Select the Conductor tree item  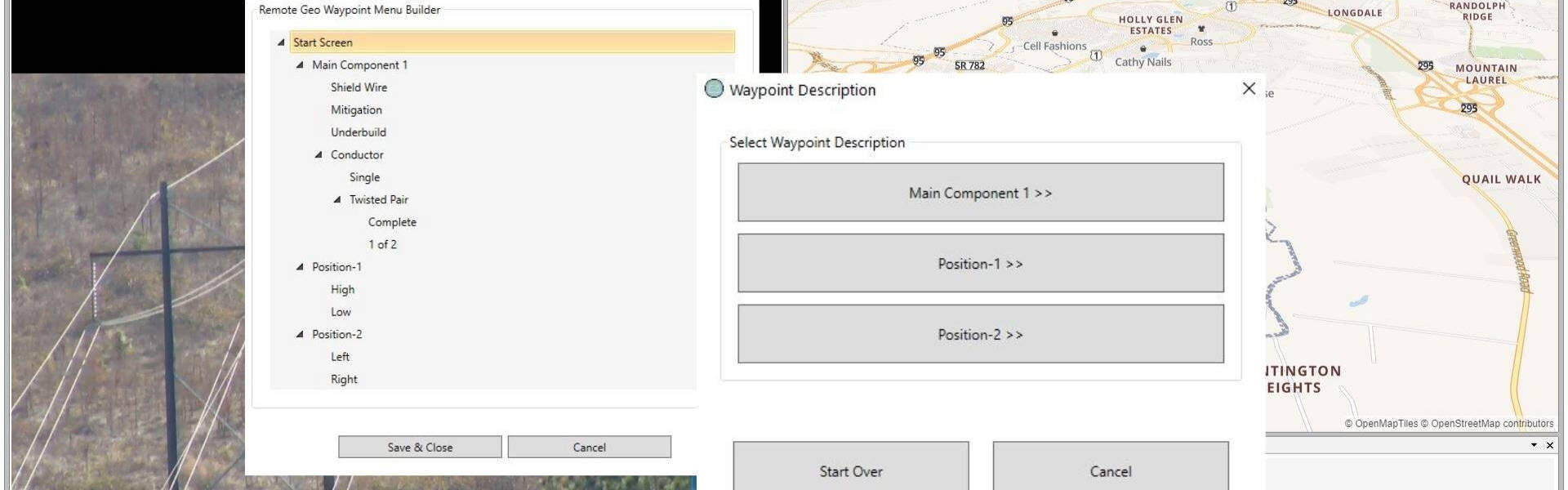tap(357, 154)
